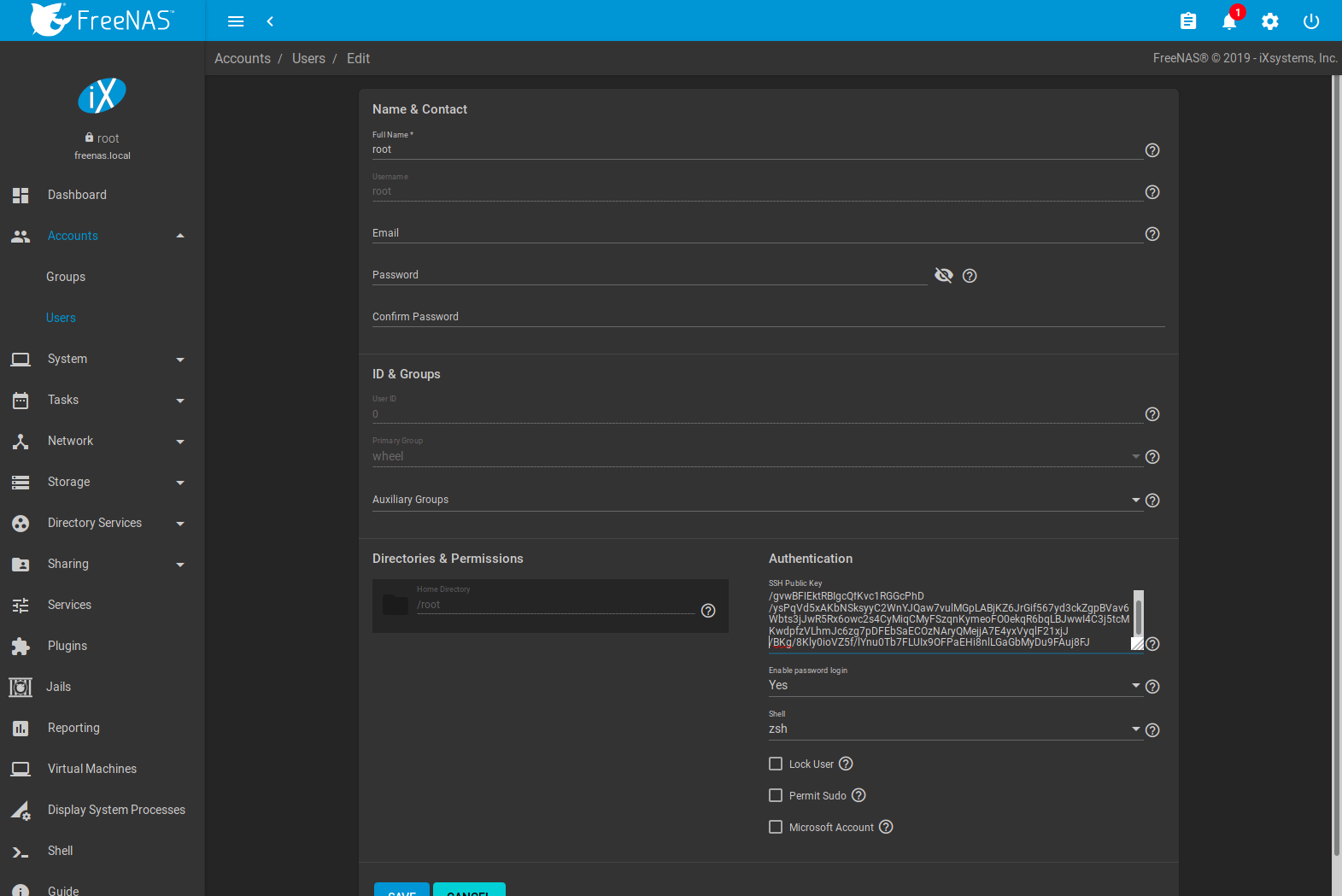1342x896 pixels.
Task: Toggle the hamburger menu icon
Action: pos(236,21)
